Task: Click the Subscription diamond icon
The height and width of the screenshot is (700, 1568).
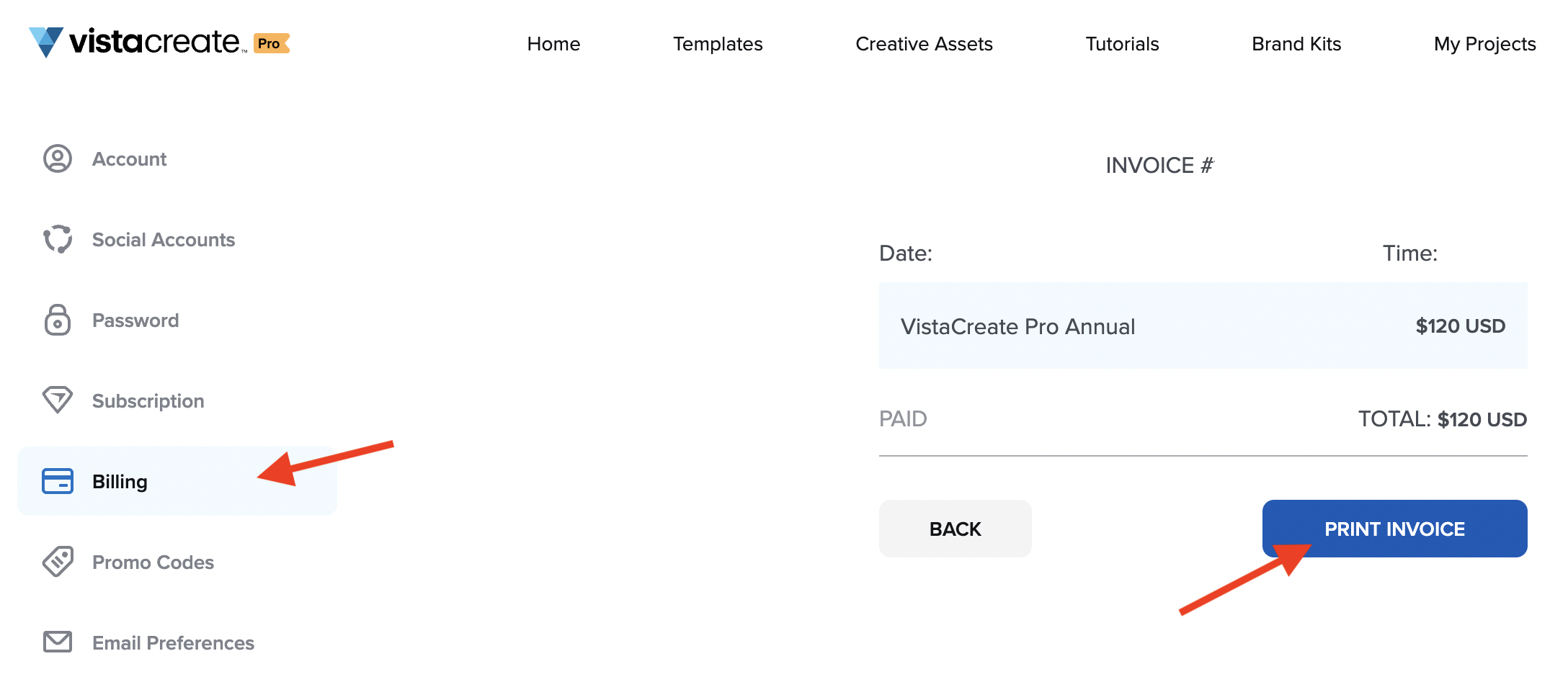Action: [58, 400]
